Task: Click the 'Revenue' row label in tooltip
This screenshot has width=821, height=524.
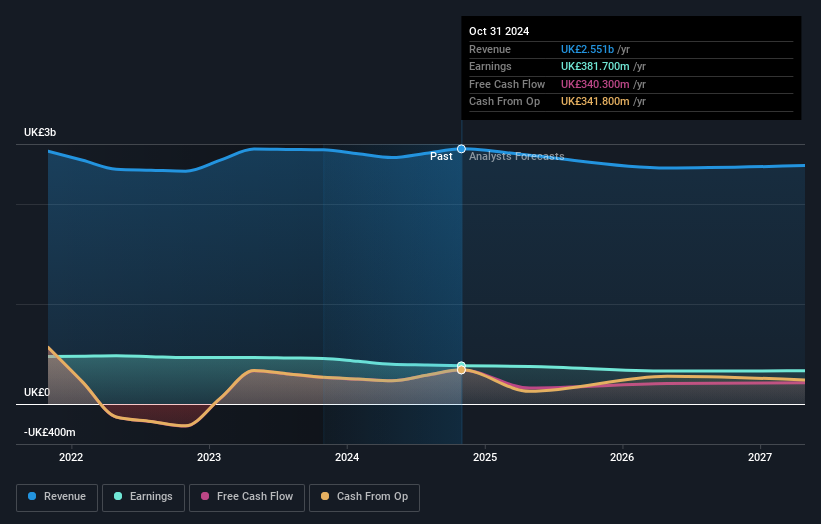Action: 490,49
